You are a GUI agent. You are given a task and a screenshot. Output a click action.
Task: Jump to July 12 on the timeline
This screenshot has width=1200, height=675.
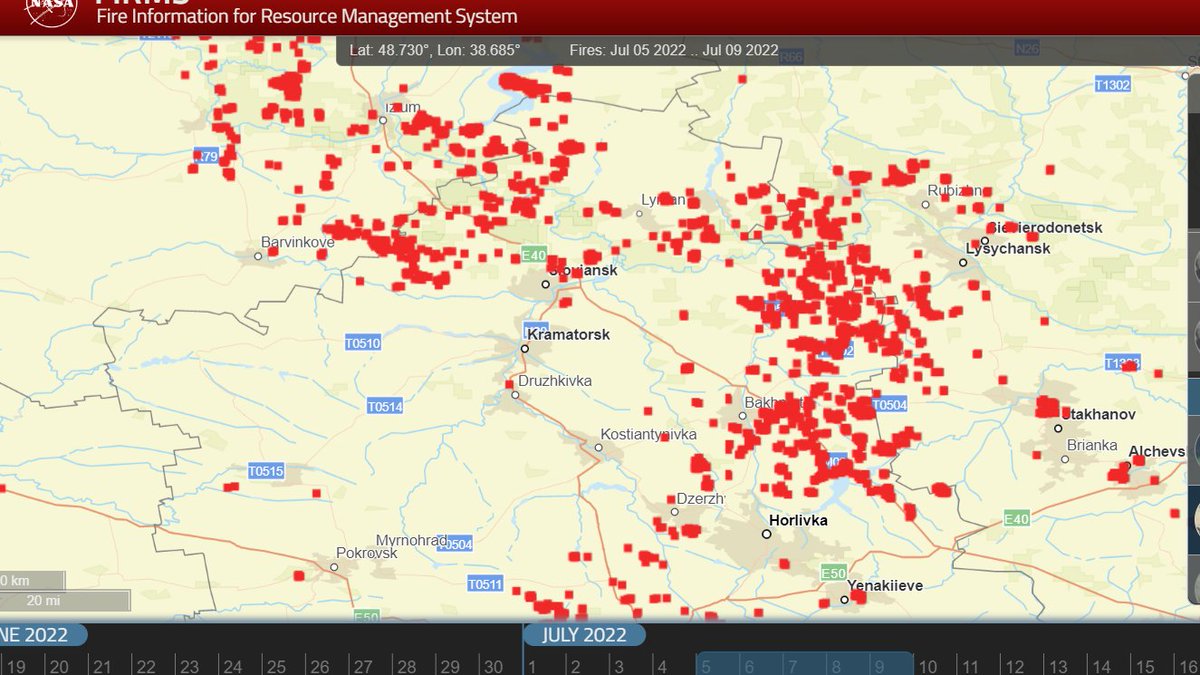1014,666
